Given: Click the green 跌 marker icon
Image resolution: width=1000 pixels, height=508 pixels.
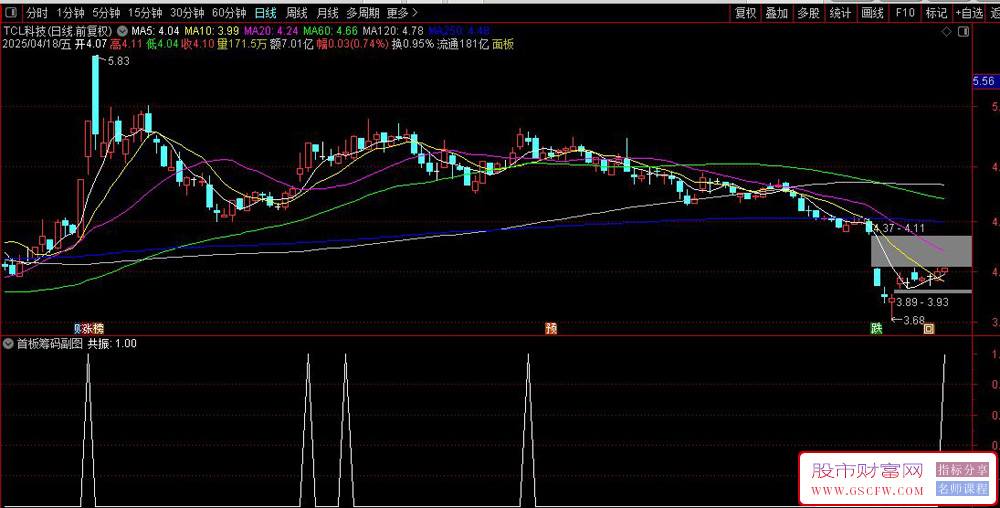Looking at the screenshot, I should pos(877,329).
